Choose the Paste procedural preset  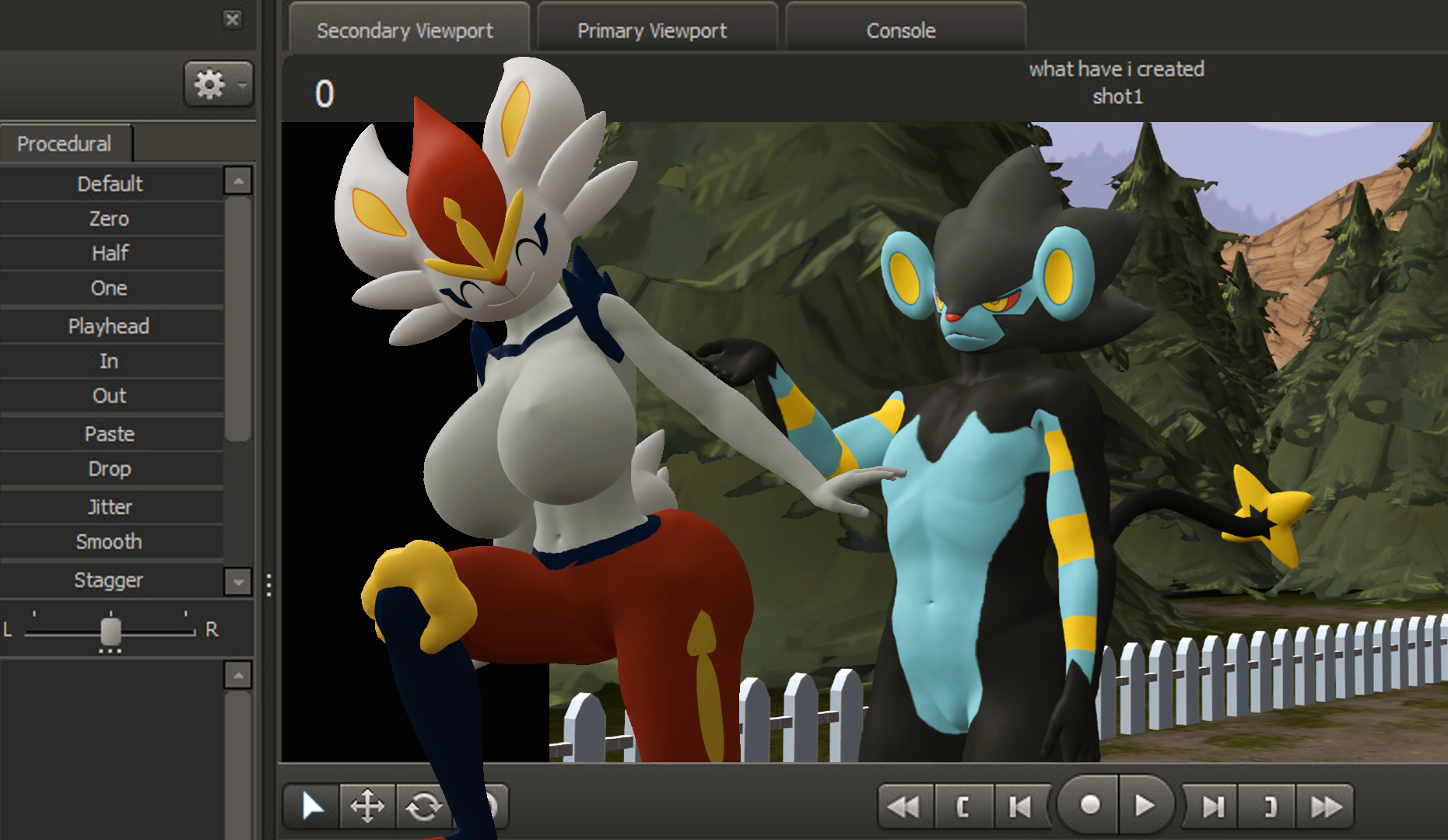pyautogui.click(x=111, y=433)
